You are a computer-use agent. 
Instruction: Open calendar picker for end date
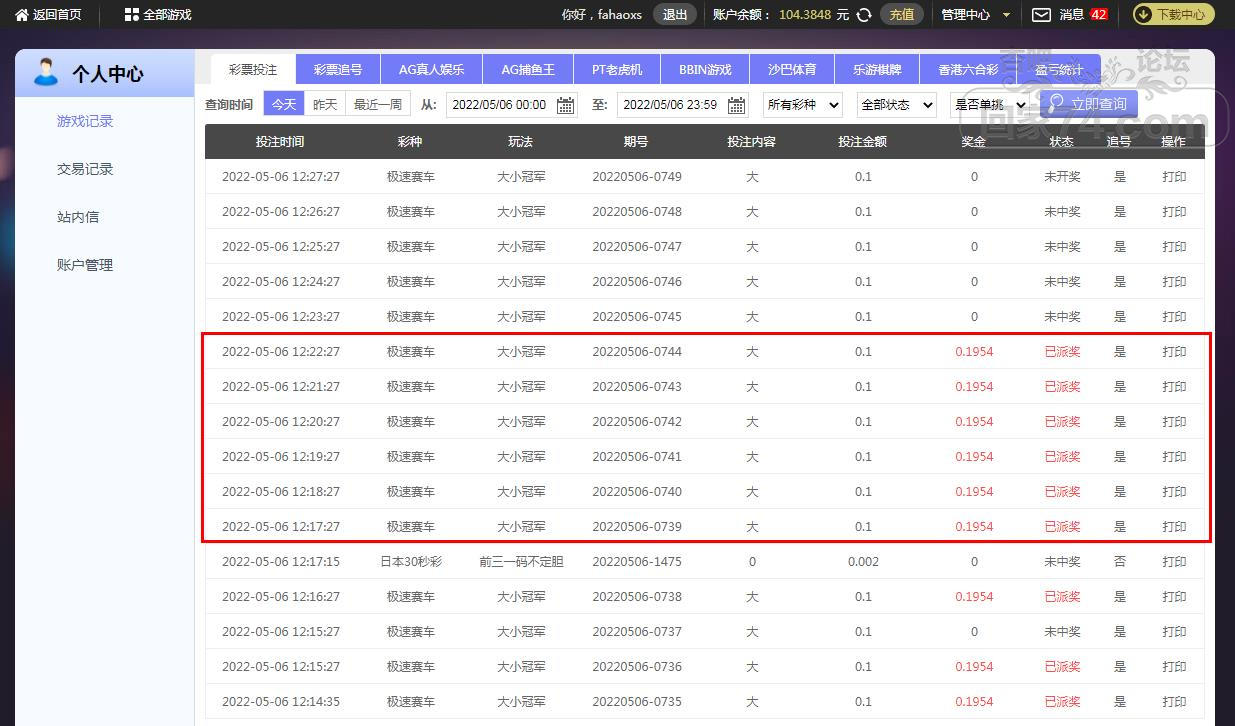737,105
